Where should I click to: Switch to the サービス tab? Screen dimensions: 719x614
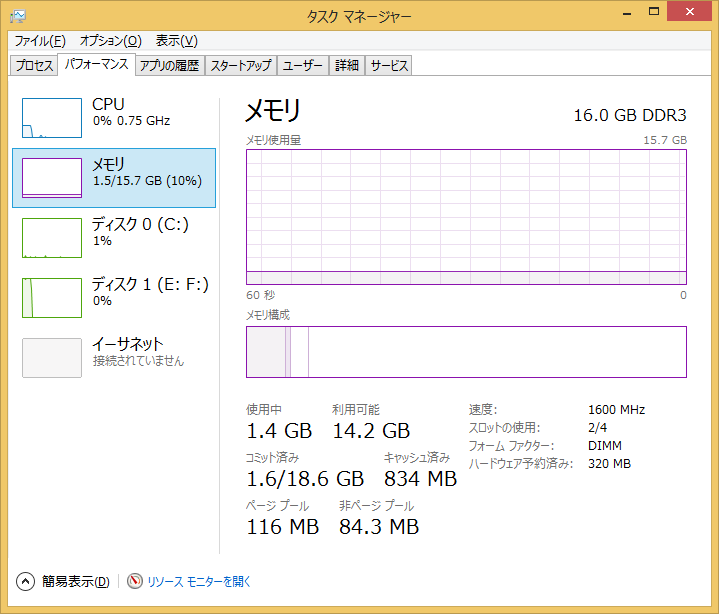pos(389,66)
